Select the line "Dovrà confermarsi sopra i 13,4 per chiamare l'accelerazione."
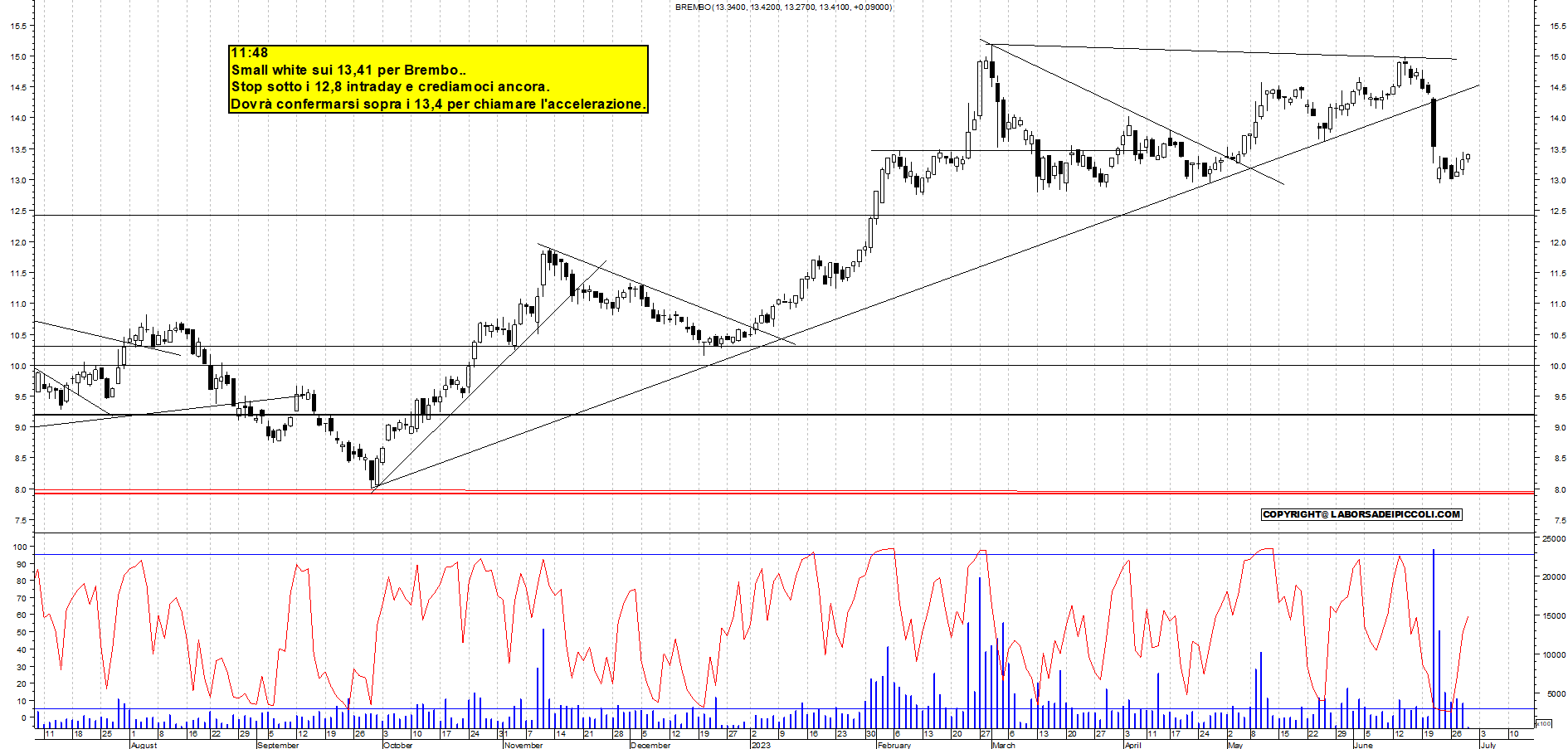The image size is (1568, 749). click(x=438, y=104)
